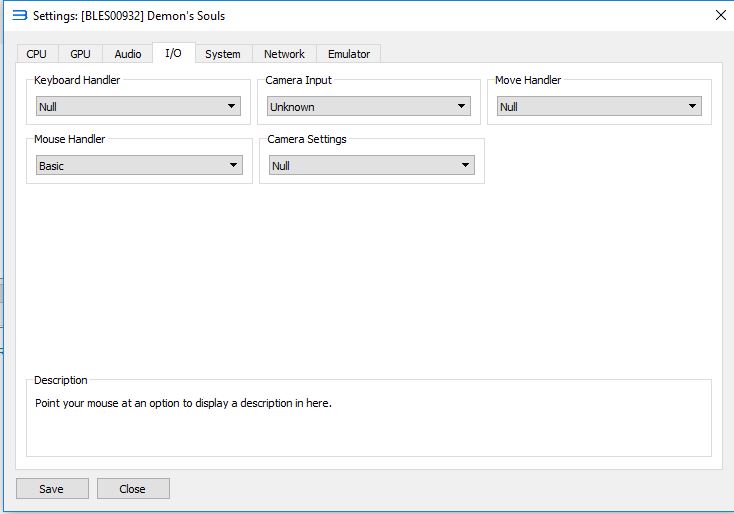
Task: Open the Mouse Handler dropdown showing Basic
Action: coord(138,165)
